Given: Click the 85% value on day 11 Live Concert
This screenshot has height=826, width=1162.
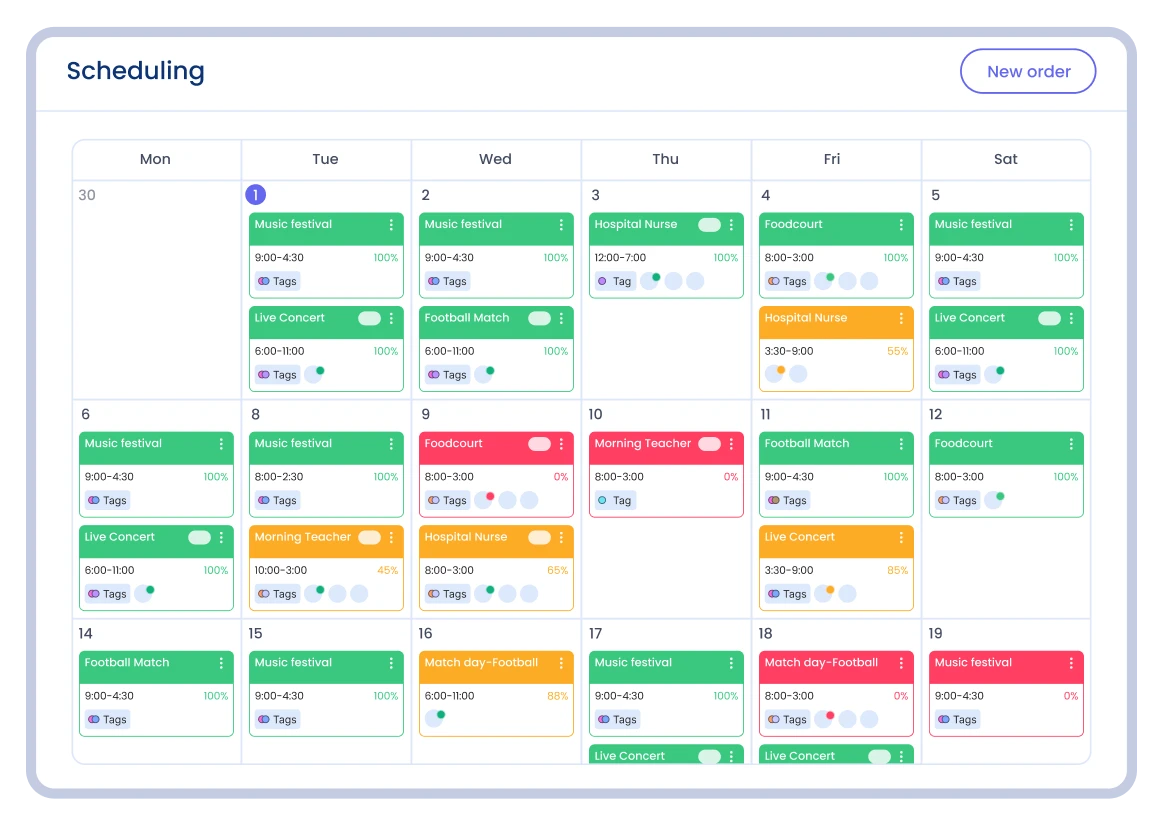Looking at the screenshot, I should pos(897,570).
